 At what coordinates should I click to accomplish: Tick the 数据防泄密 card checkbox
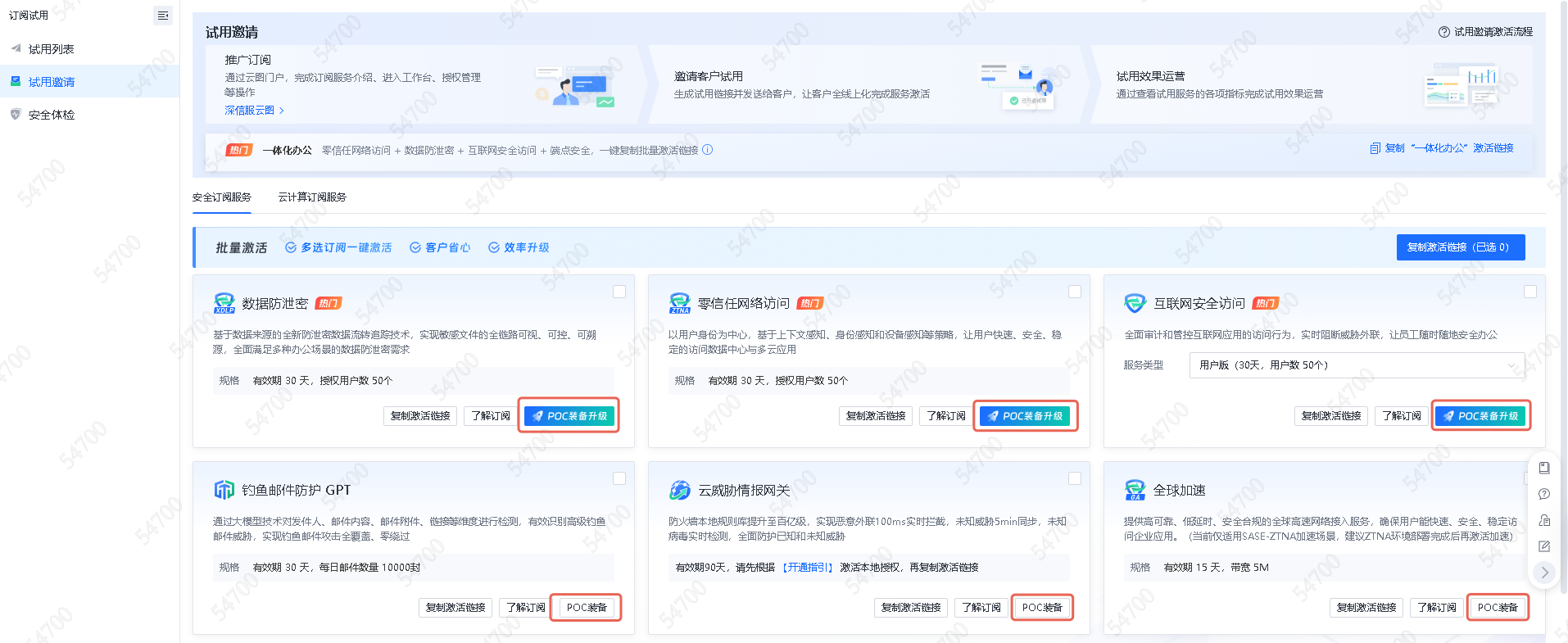[619, 292]
